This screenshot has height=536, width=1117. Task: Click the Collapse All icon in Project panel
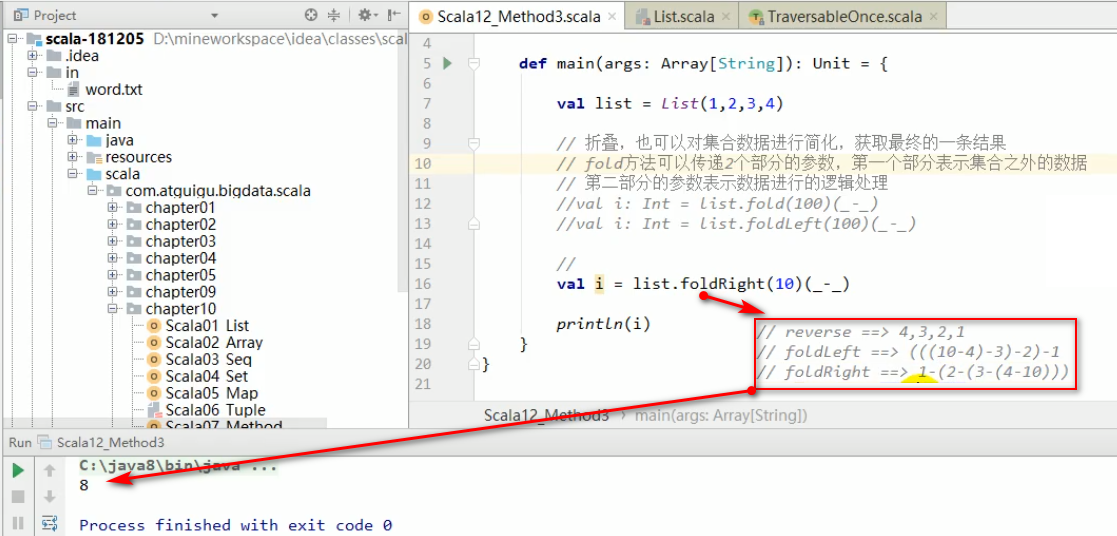click(333, 15)
